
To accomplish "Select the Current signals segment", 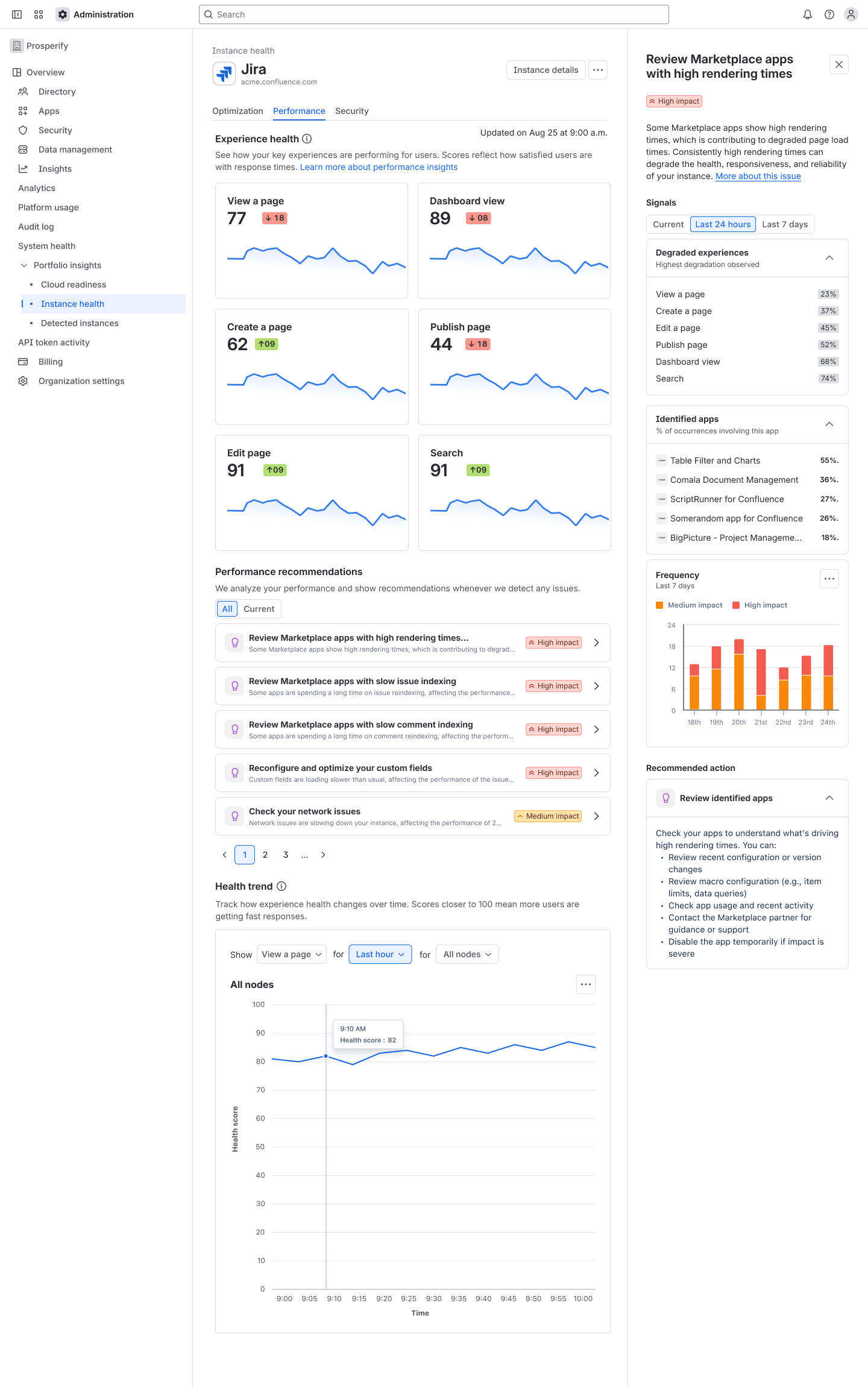I will click(668, 224).
